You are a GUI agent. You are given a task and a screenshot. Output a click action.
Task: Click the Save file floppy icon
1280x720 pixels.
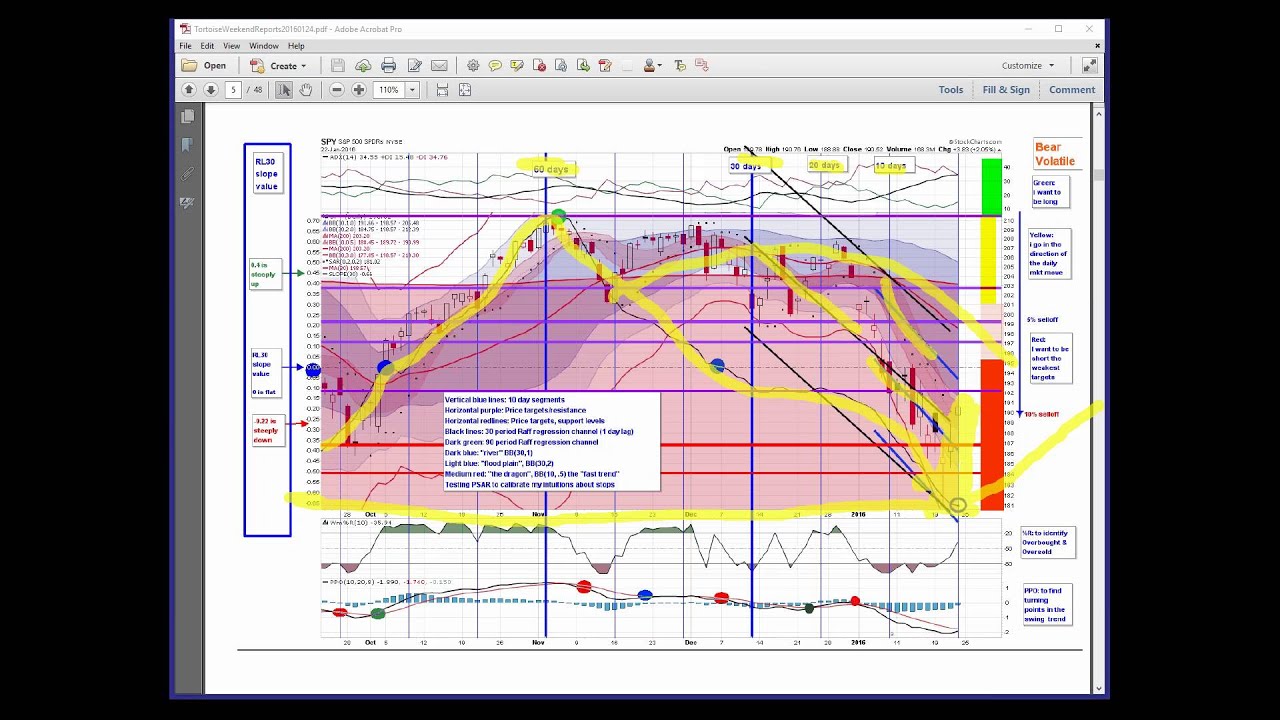pyautogui.click(x=338, y=66)
